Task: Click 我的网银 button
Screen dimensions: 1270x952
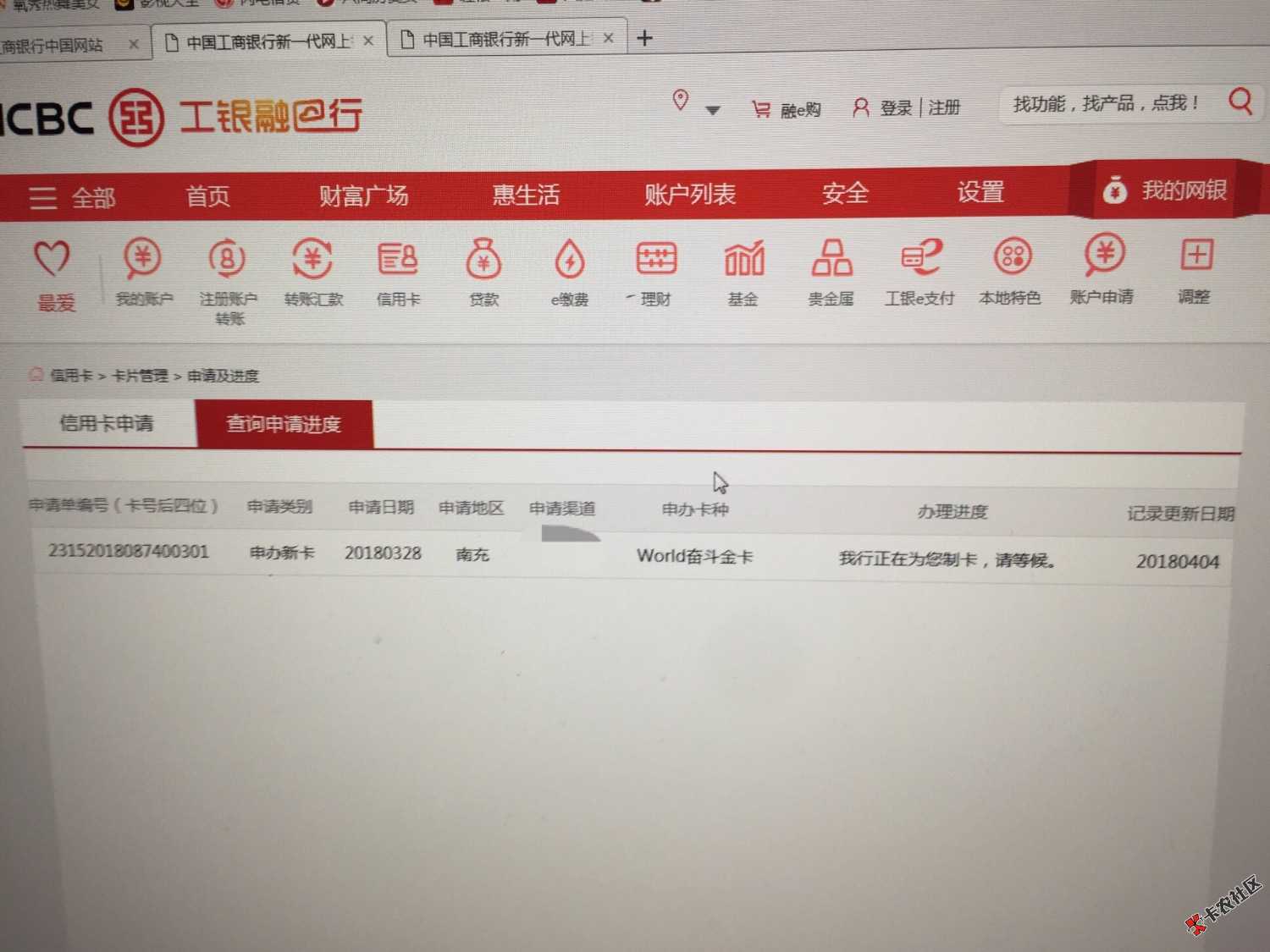Action: [x=1165, y=190]
